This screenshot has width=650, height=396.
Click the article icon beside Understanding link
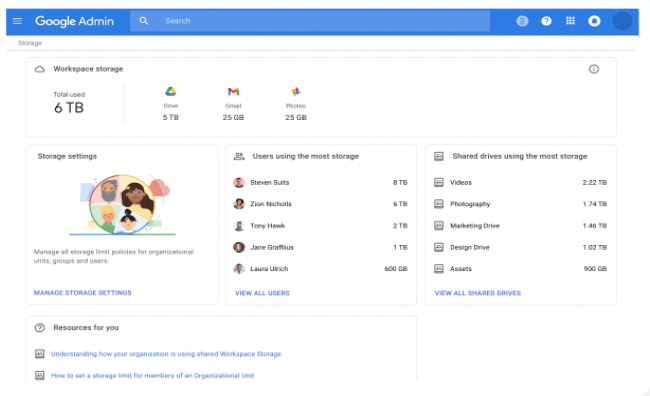click(x=40, y=354)
